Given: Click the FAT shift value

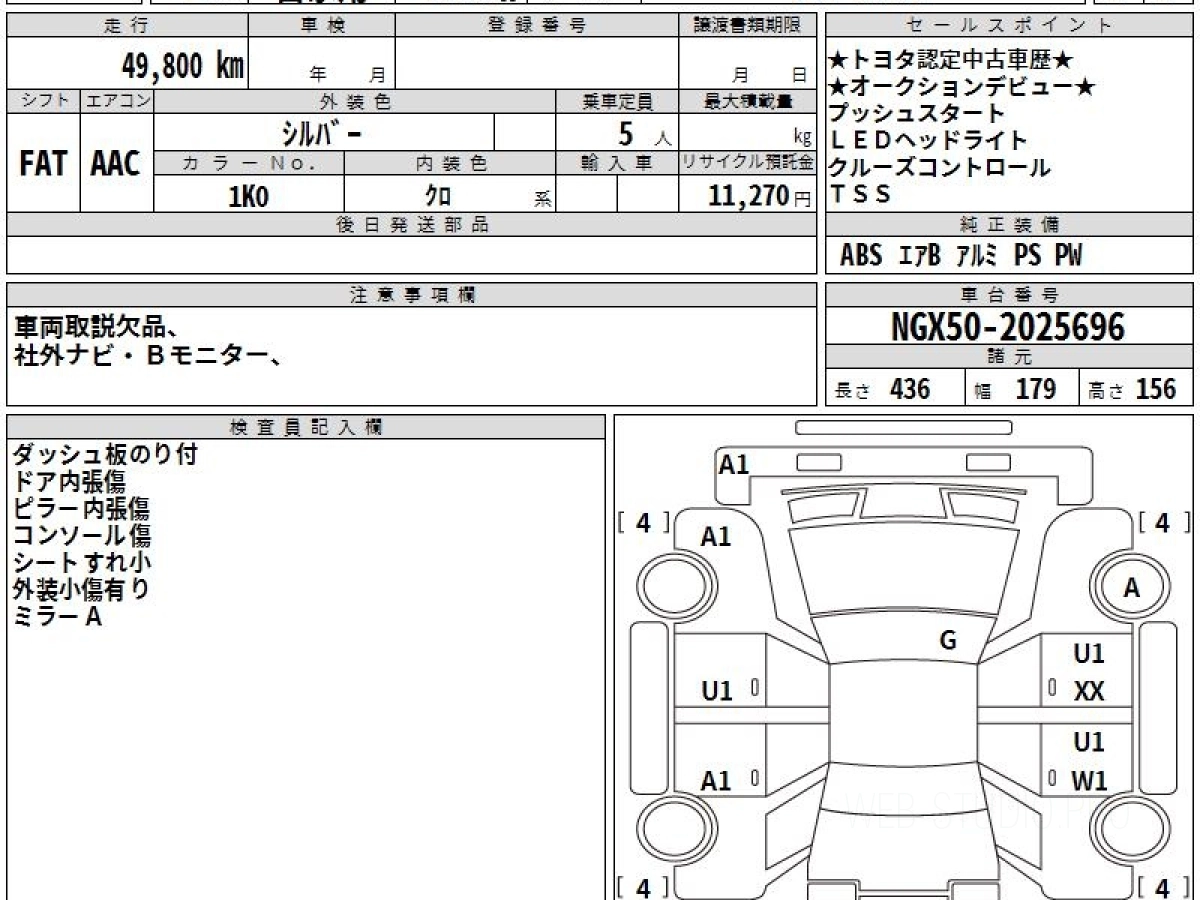Looking at the screenshot, I should pyautogui.click(x=43, y=164).
